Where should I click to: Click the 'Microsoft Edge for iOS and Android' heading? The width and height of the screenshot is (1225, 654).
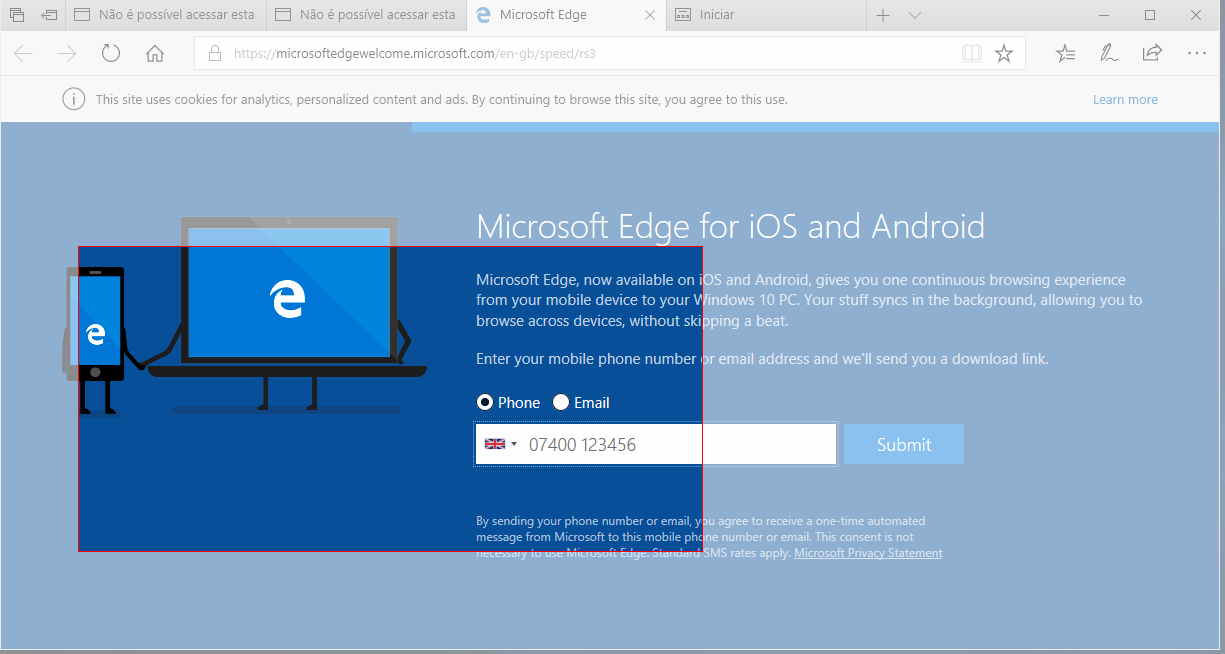click(730, 226)
